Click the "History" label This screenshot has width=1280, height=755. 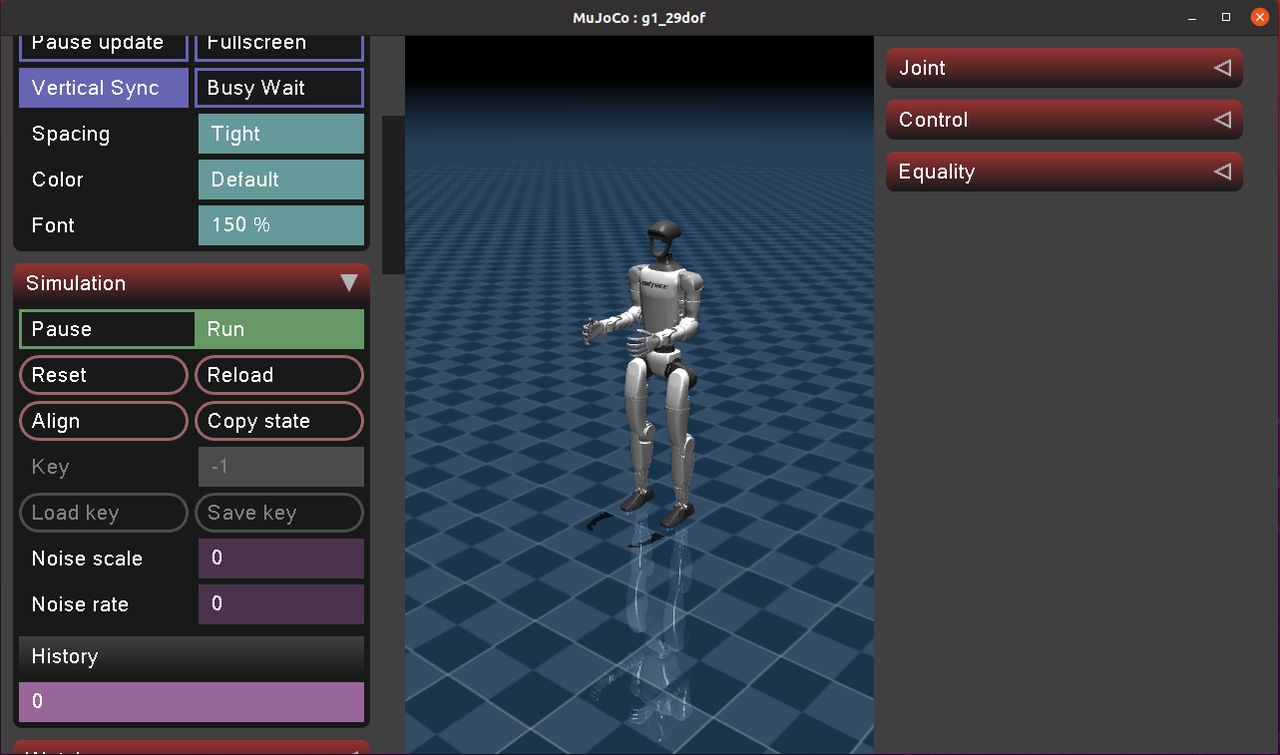tap(65, 656)
